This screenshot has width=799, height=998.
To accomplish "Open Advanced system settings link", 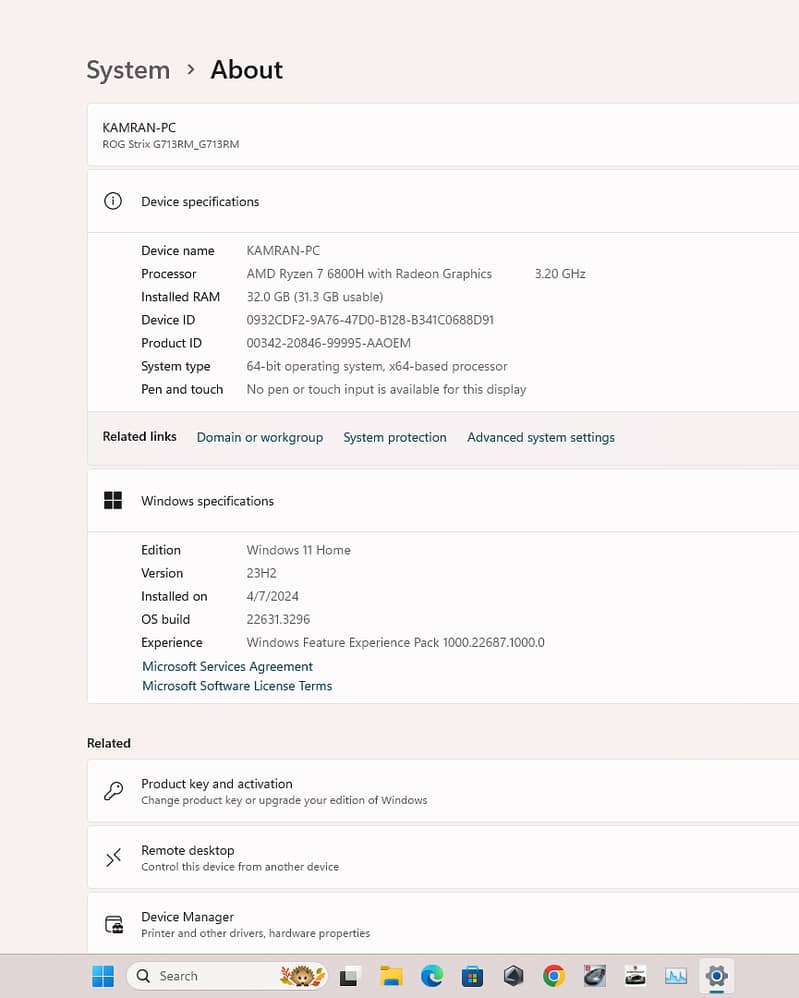I will click(541, 437).
